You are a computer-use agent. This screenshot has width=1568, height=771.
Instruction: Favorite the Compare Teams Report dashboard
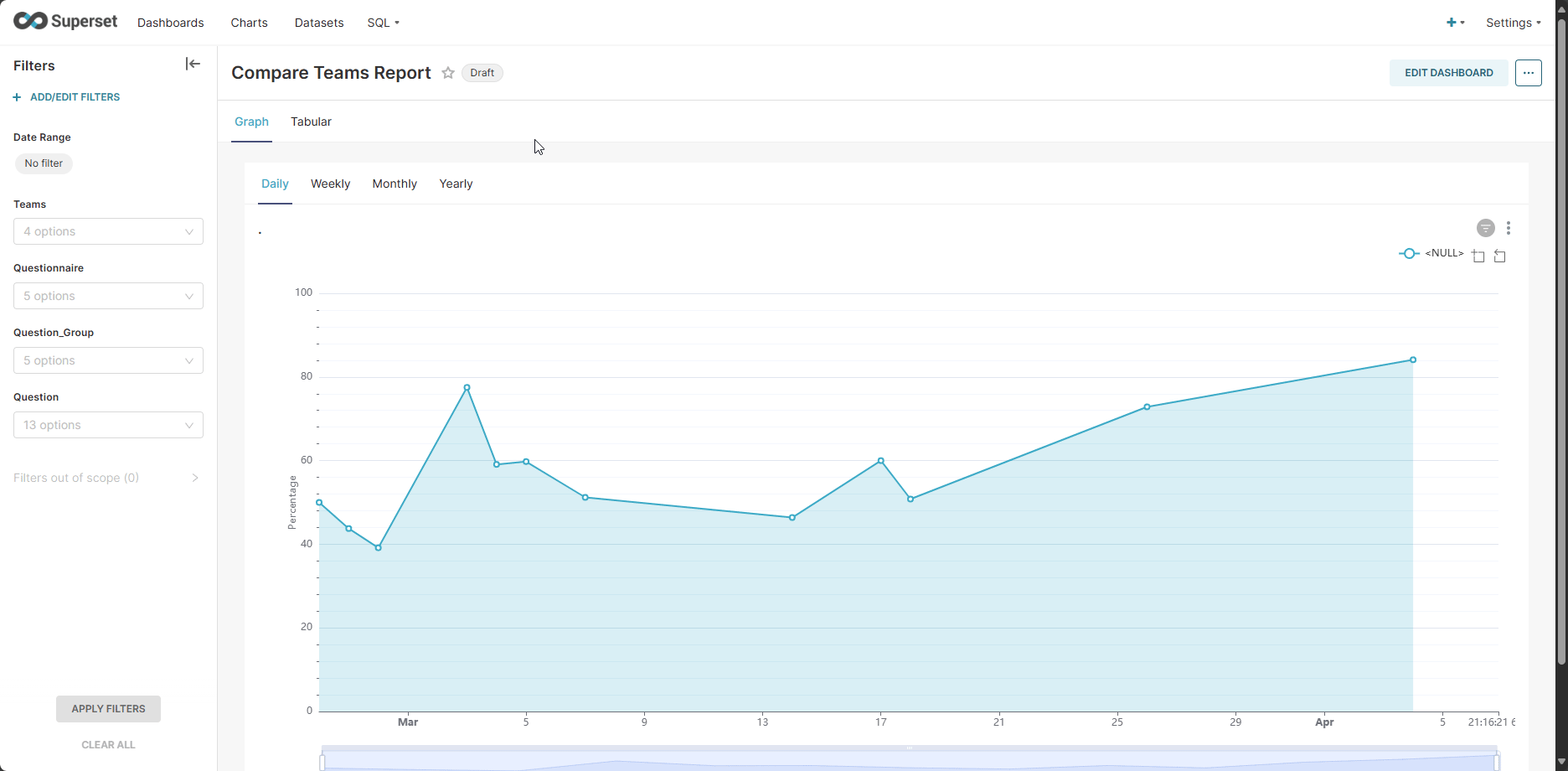[448, 73]
